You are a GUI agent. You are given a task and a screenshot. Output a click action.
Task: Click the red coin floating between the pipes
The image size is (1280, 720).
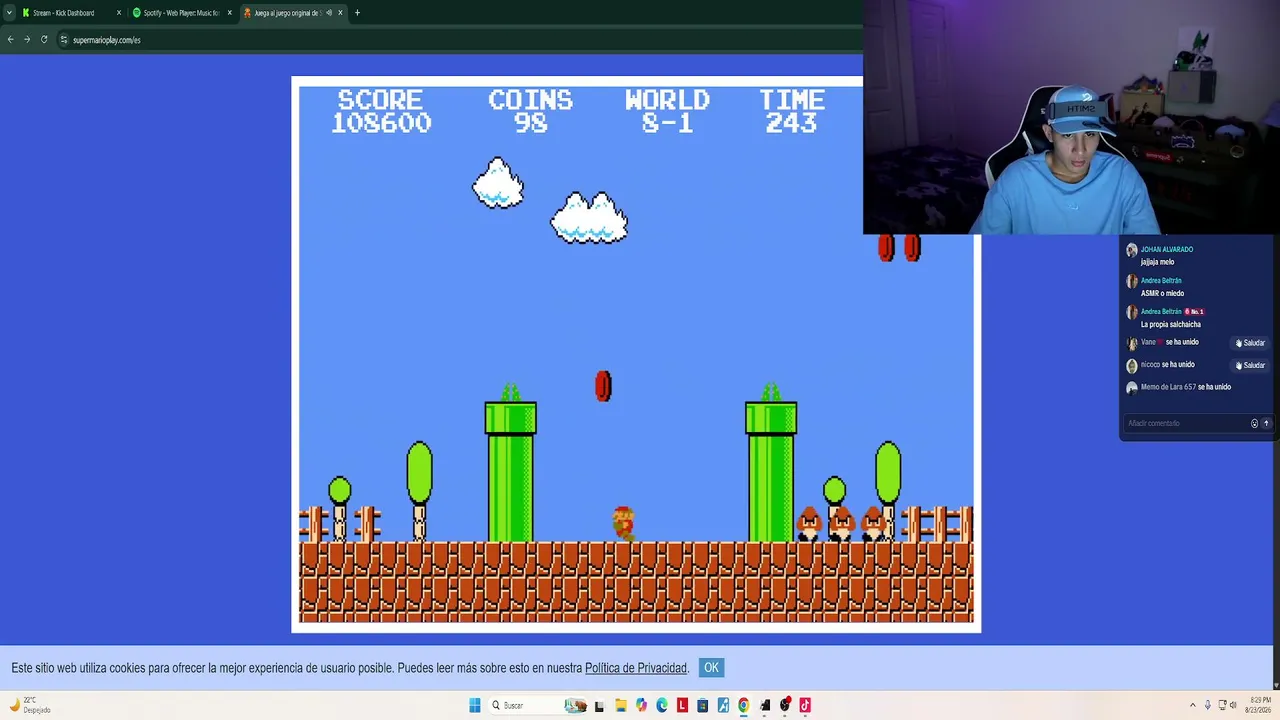[603, 386]
